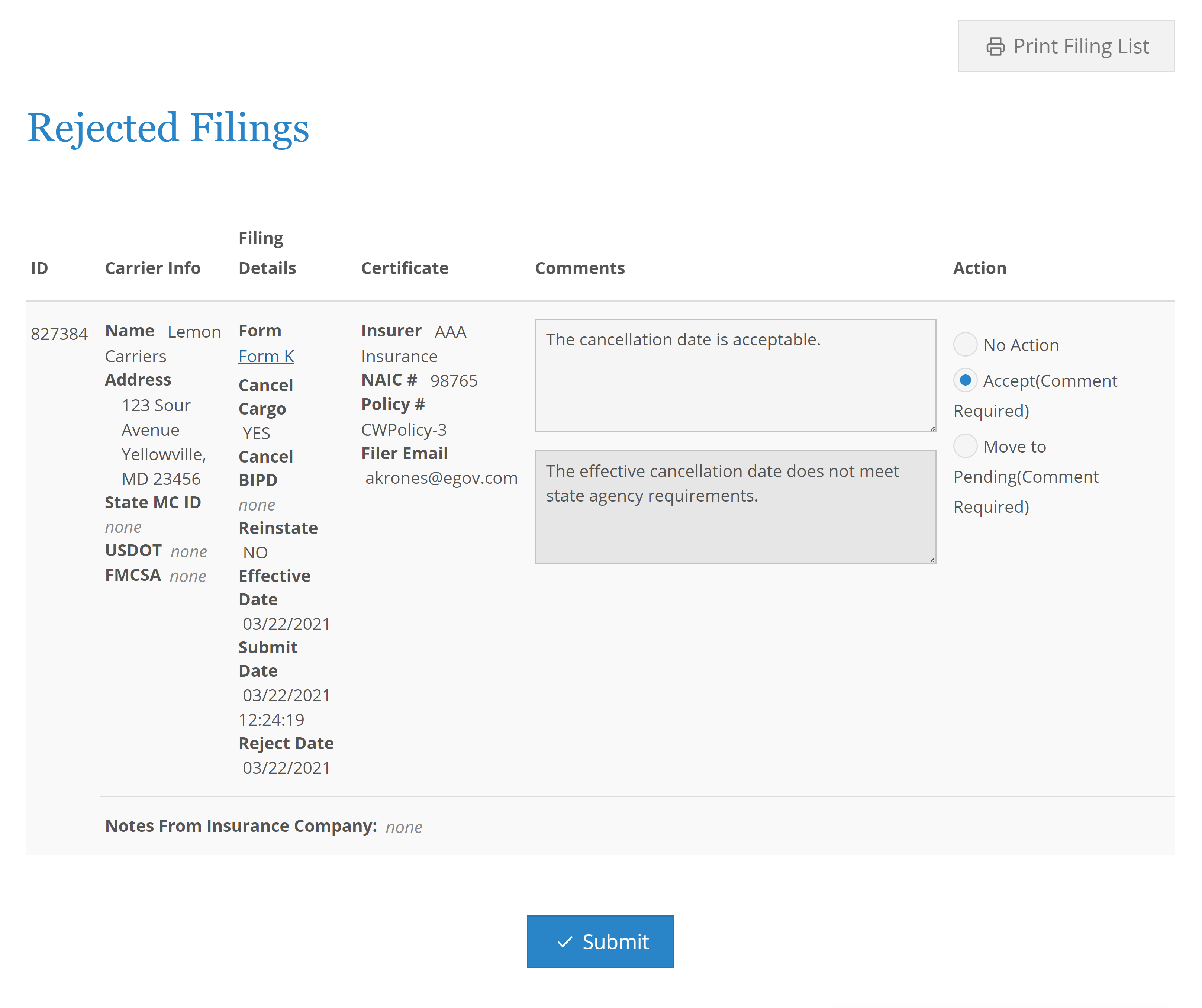1202x1008 pixels.
Task: Select Accept(Comment Required) option
Action: (x=966, y=380)
